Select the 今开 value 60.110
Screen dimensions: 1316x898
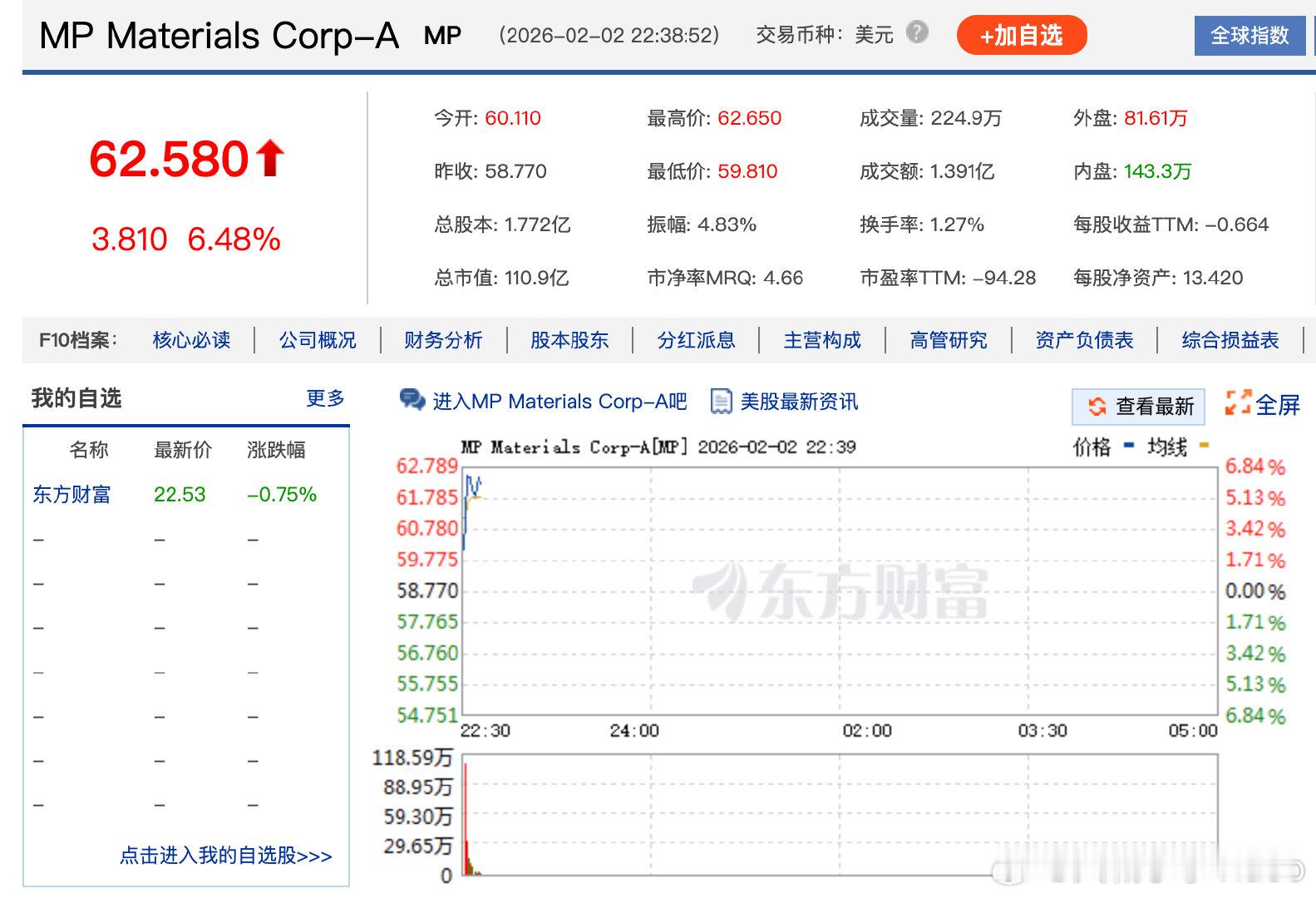[513, 118]
